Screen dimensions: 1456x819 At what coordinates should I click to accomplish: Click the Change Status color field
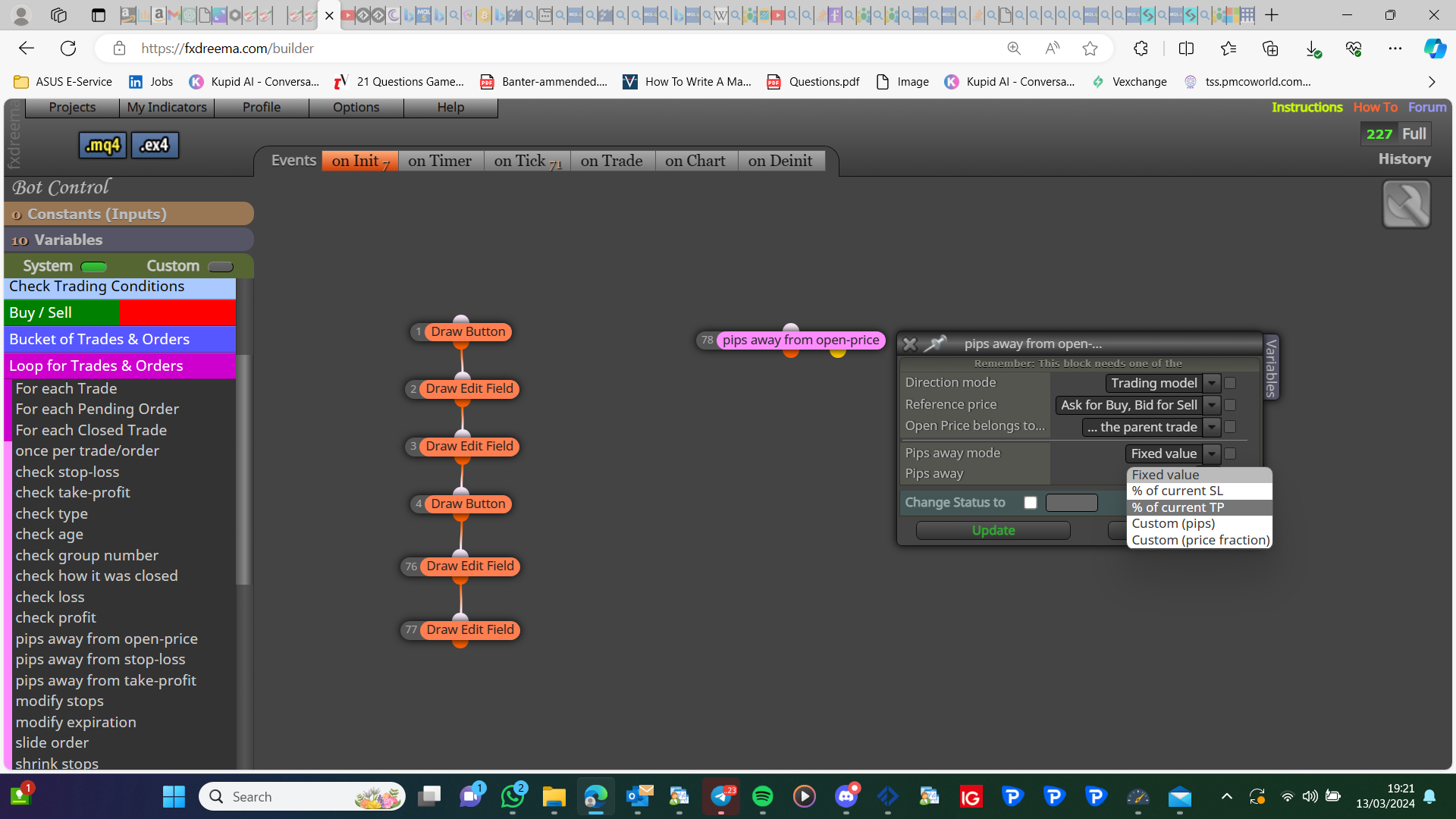[x=1071, y=503]
